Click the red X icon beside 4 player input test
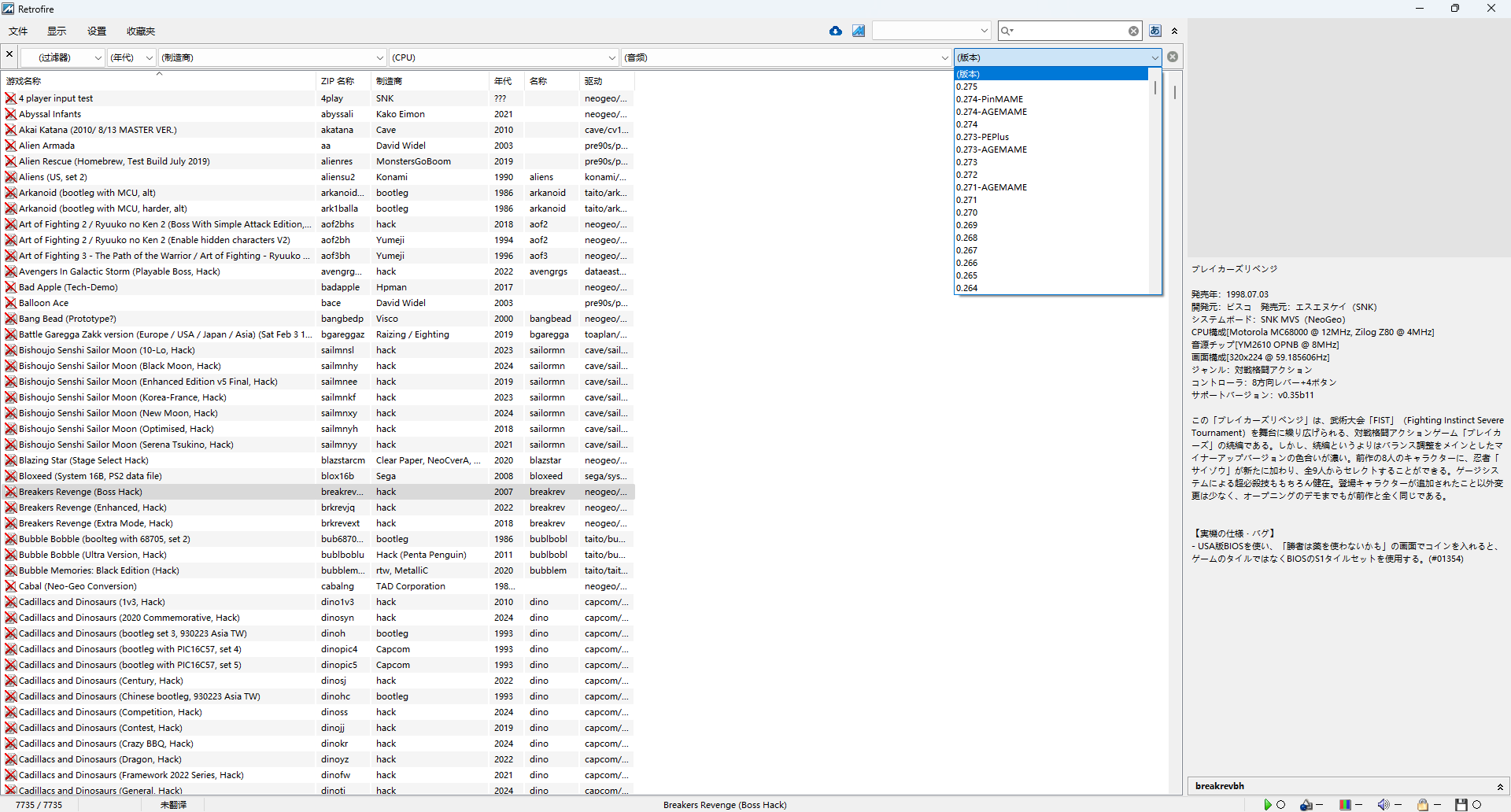1511x812 pixels. coord(11,98)
